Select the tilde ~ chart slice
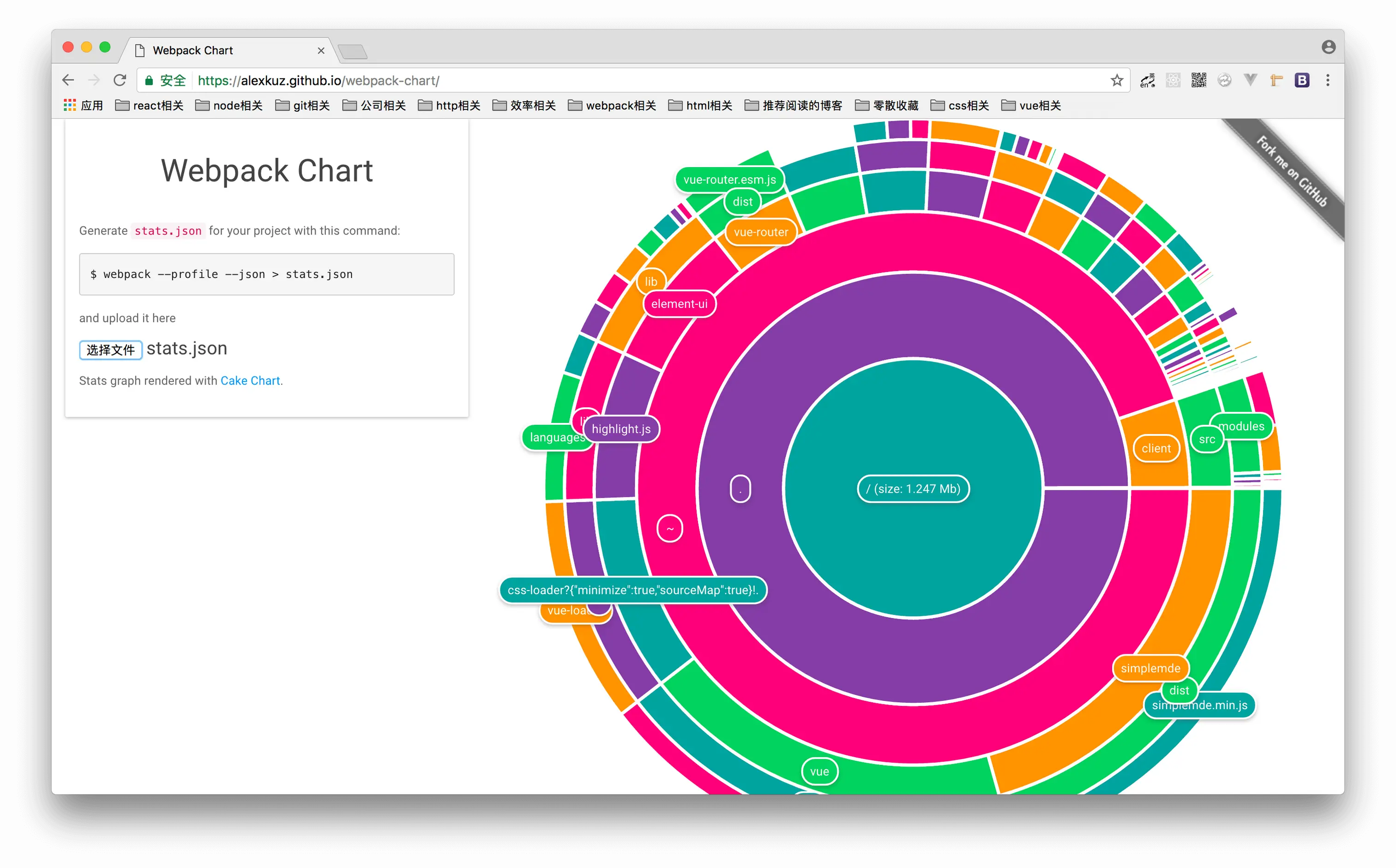Screen dimensions: 1396x868 pyautogui.click(x=670, y=529)
